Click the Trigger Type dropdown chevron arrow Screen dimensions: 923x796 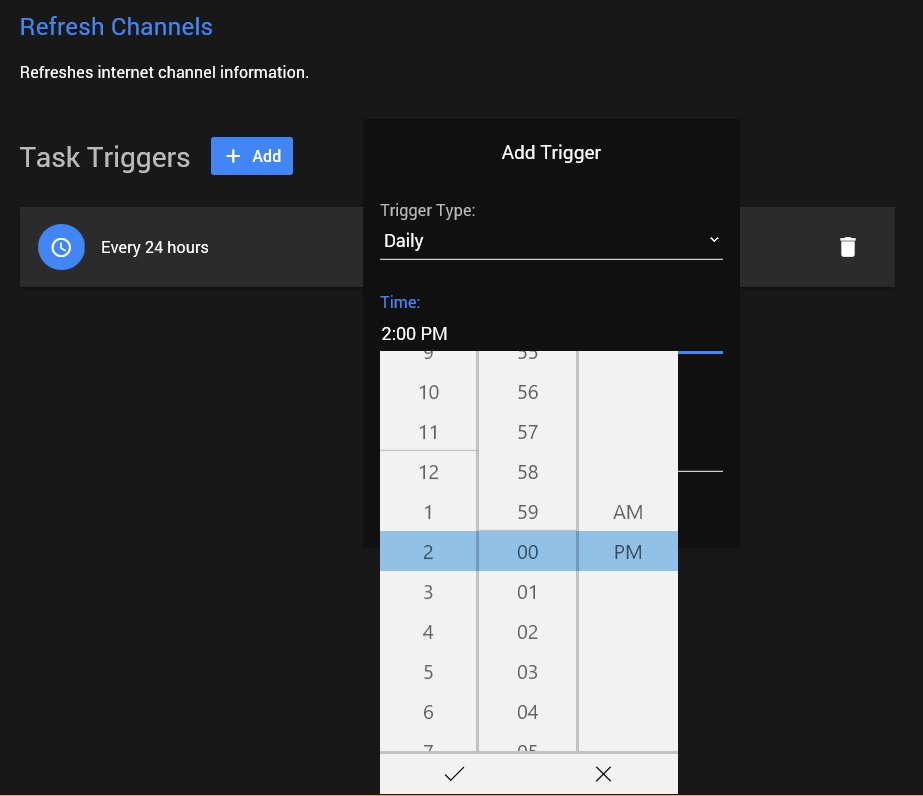[x=713, y=240]
